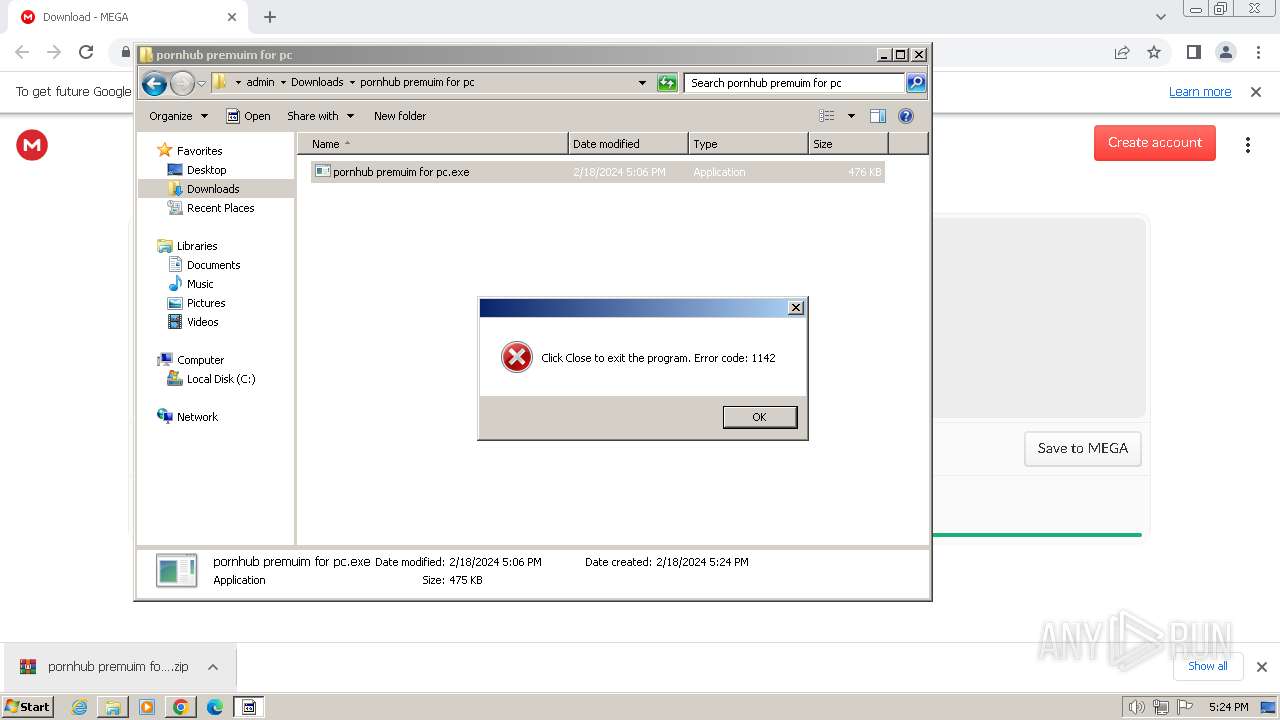
Task: Bookmark this page with star icon
Action: click(1154, 52)
